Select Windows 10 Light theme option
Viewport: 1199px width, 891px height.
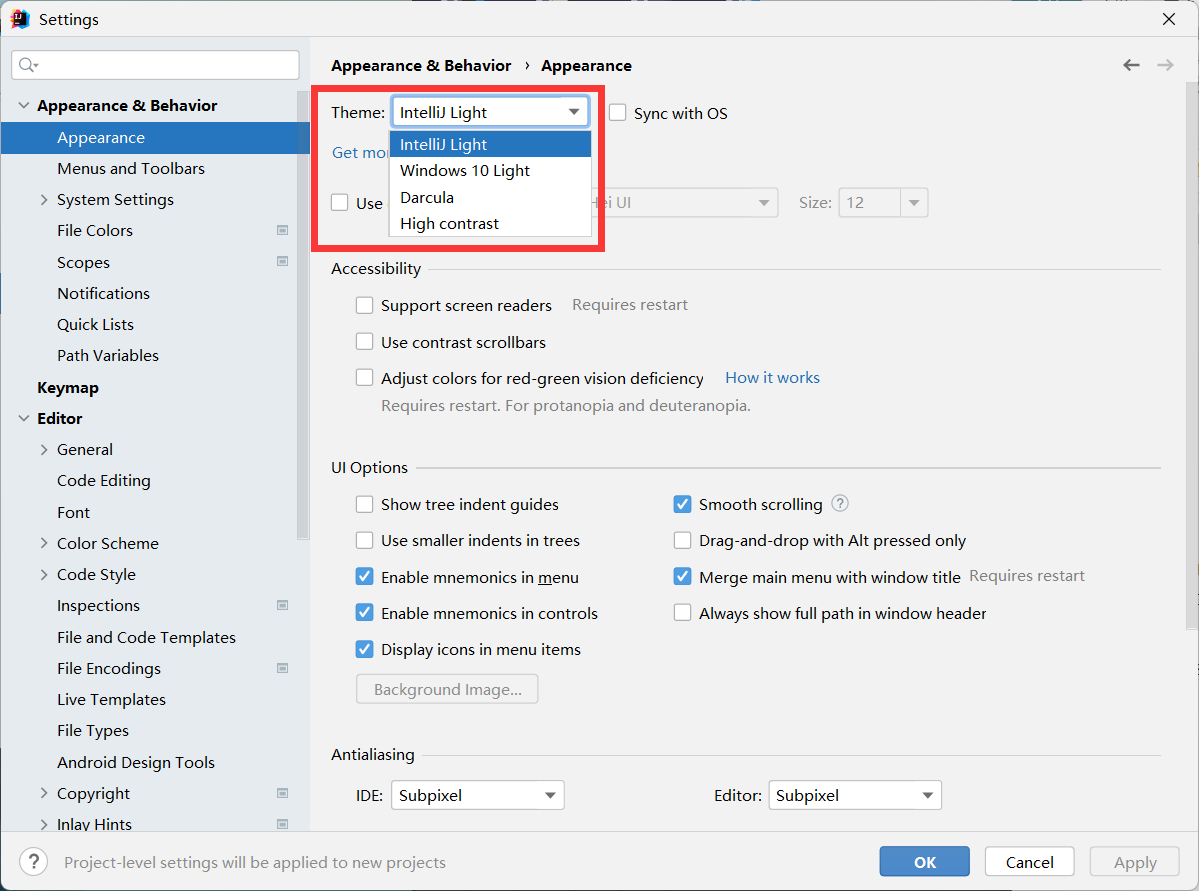(x=490, y=171)
